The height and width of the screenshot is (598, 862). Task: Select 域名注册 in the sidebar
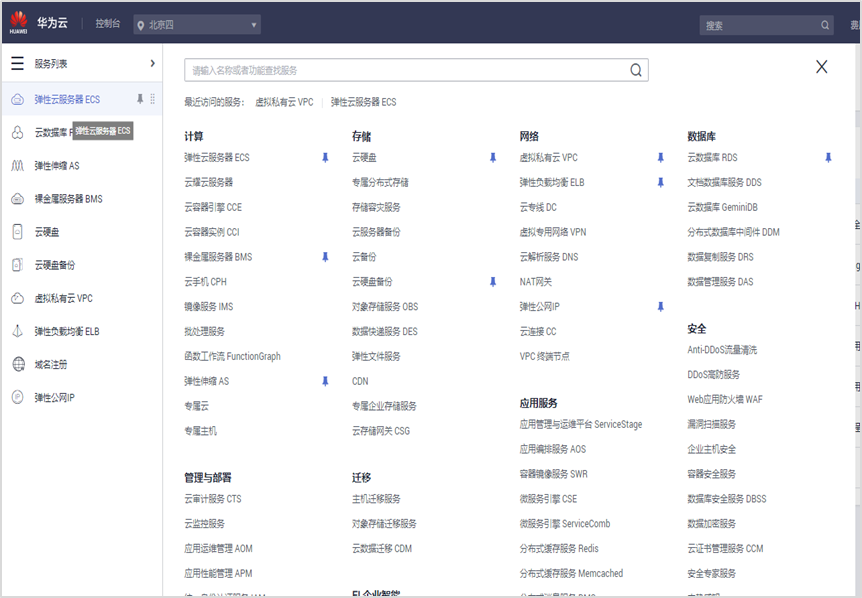[x=51, y=364]
